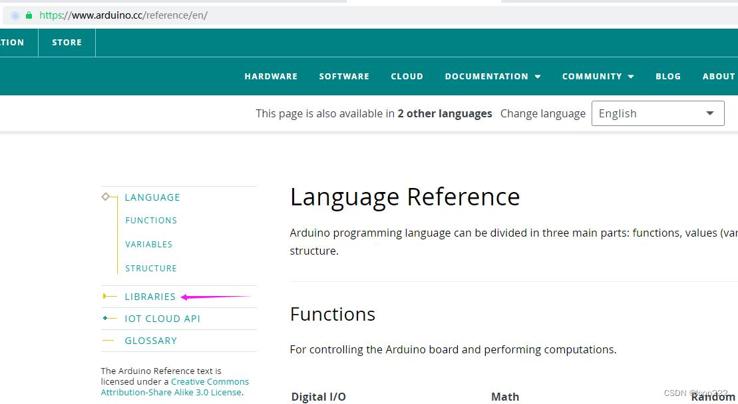
Task: Select LANGUAGE in the sidebar
Action: tap(152, 197)
